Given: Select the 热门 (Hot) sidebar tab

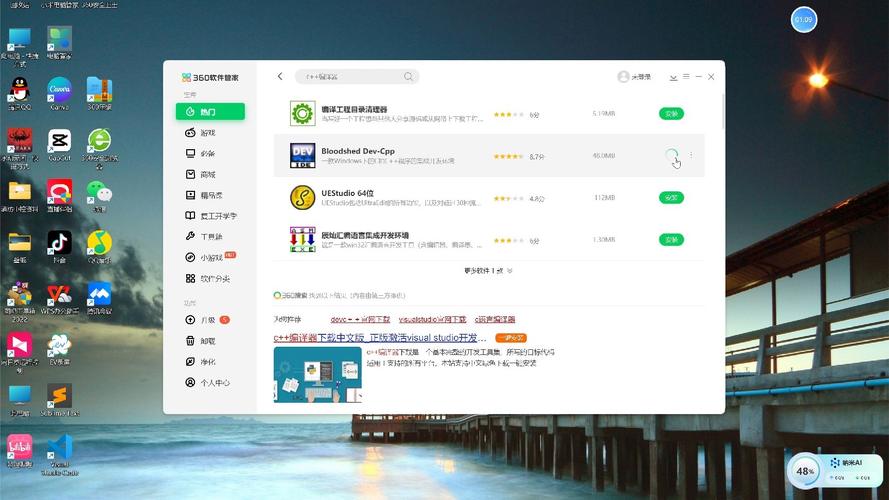Looking at the screenshot, I should pyautogui.click(x=210, y=112).
